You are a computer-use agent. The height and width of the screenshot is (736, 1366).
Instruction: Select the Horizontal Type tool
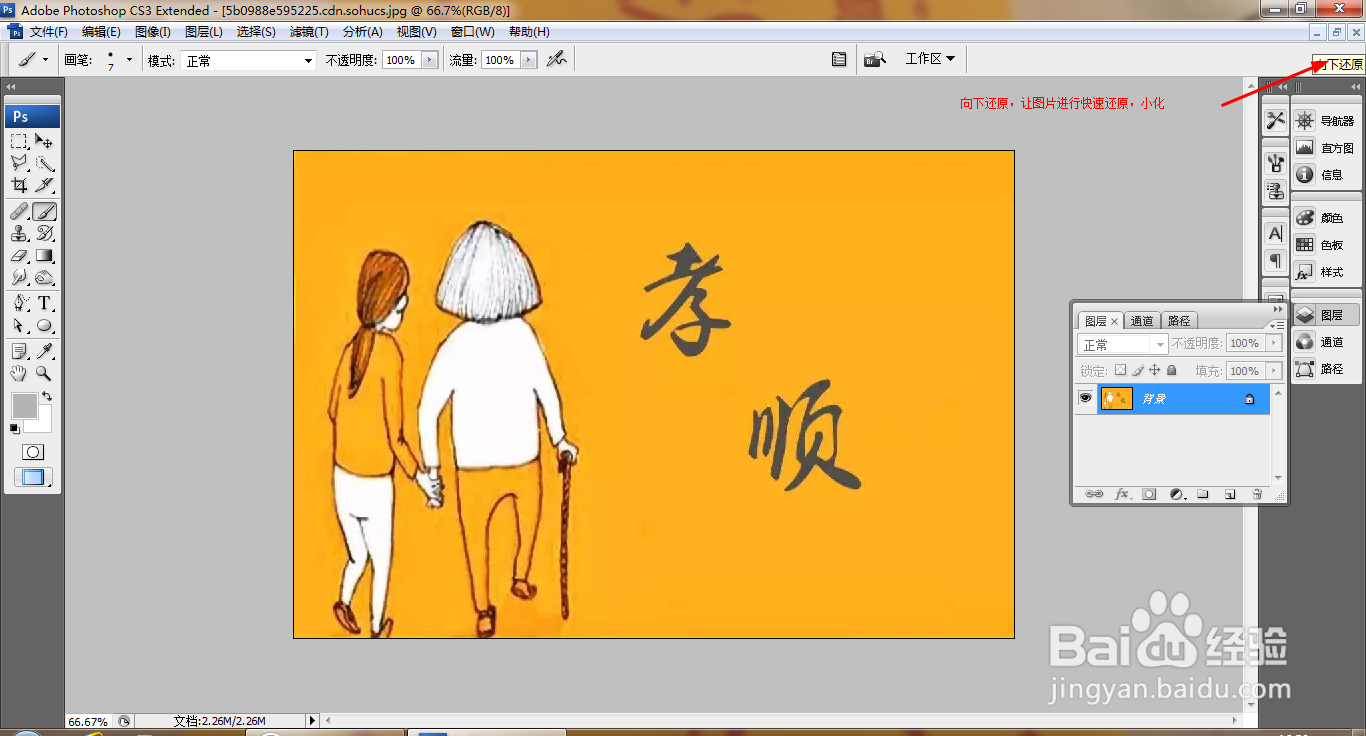coord(46,303)
